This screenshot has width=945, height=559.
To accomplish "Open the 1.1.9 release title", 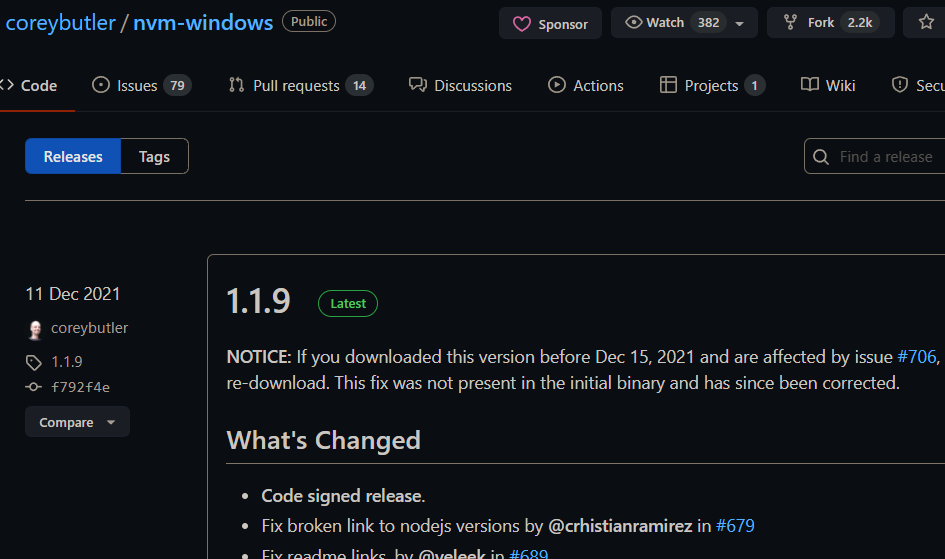I will coord(259,301).
